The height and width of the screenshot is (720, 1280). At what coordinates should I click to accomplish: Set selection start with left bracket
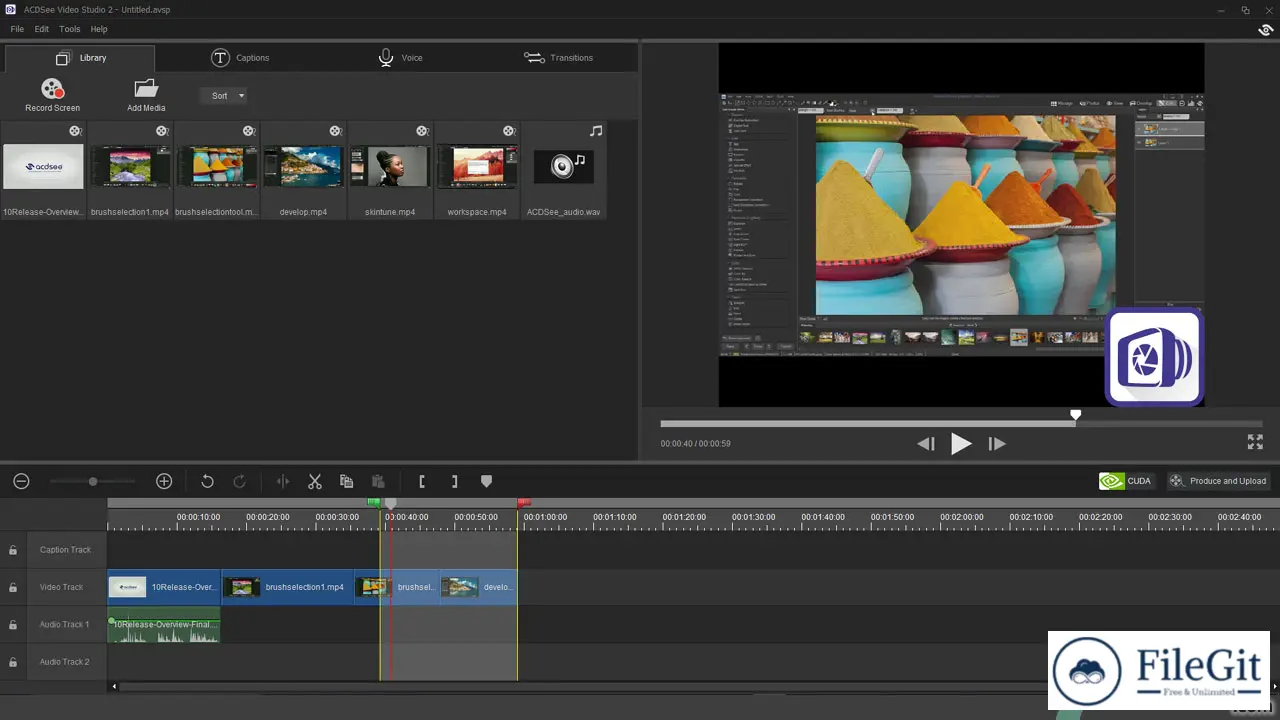[422, 481]
